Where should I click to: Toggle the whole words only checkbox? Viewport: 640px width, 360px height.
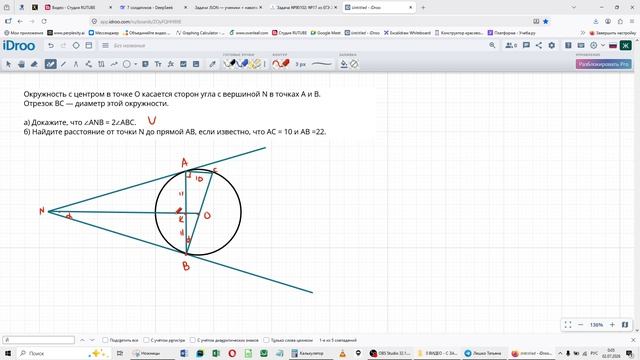(266, 340)
